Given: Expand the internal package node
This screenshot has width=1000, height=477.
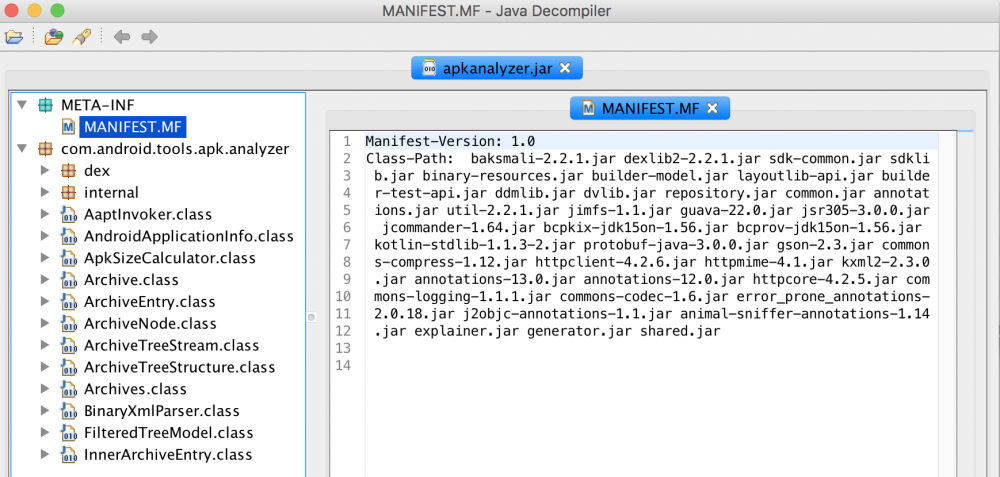Looking at the screenshot, I should (x=45, y=192).
